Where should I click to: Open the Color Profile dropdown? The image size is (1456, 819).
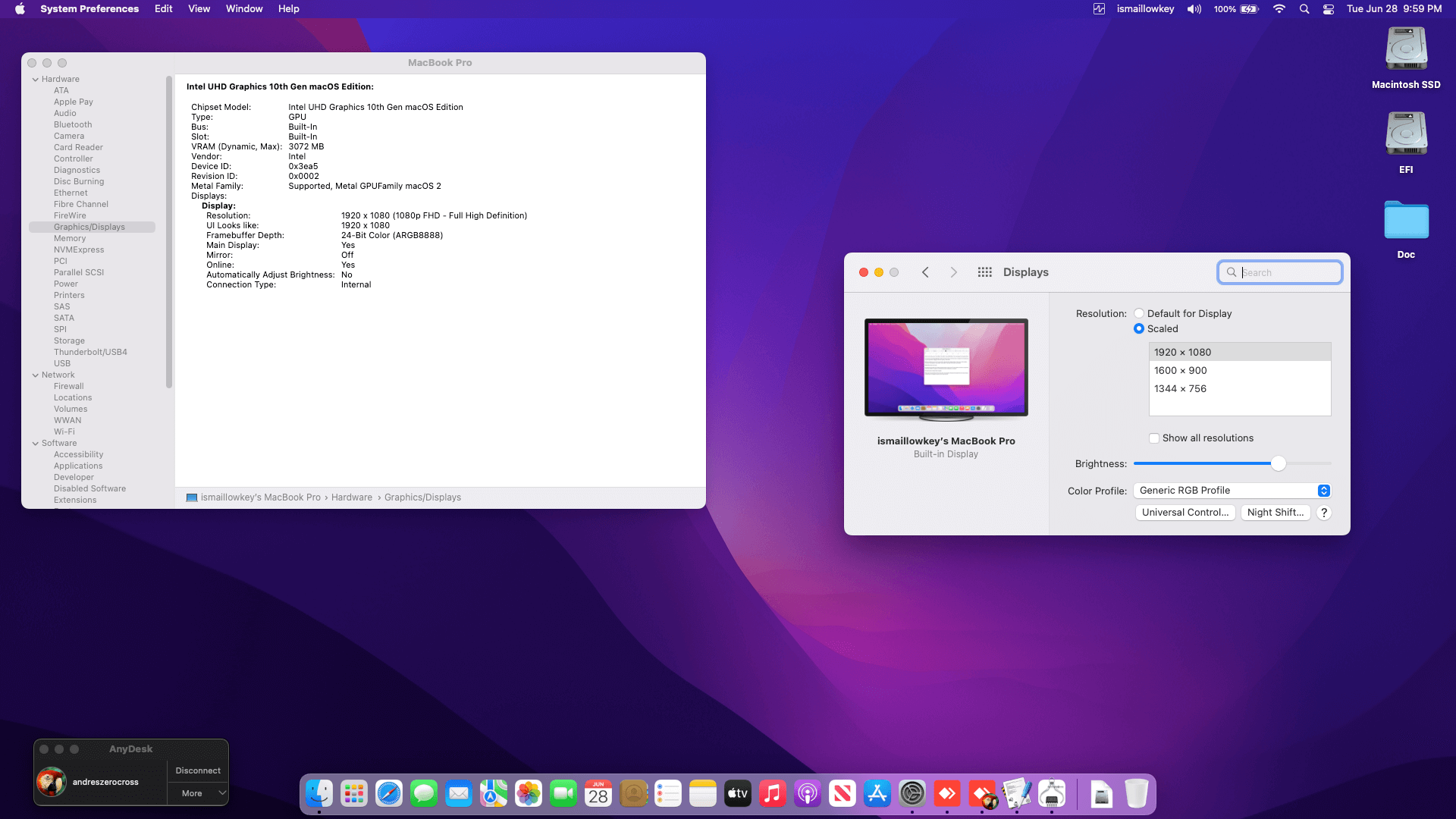point(1232,491)
